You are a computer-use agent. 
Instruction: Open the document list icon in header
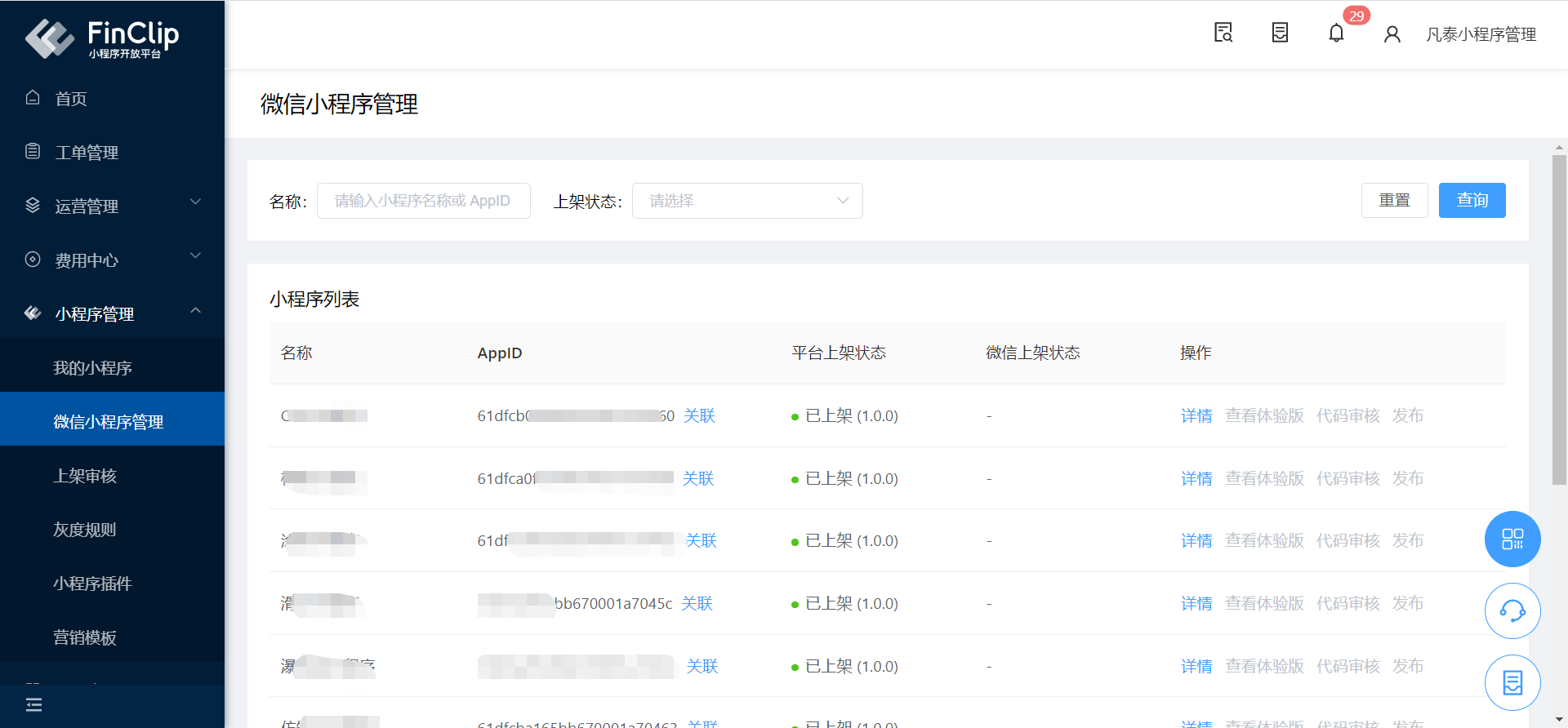[1280, 33]
